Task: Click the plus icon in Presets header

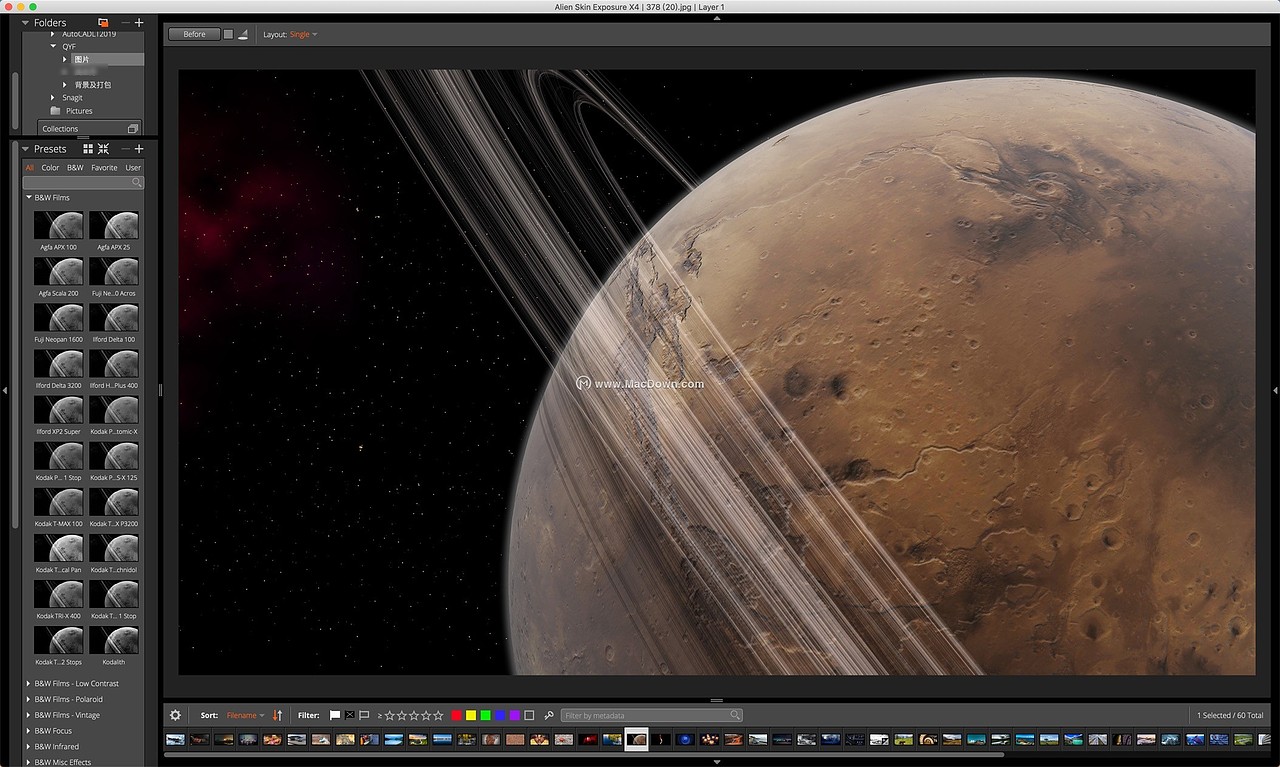Action: (x=139, y=149)
